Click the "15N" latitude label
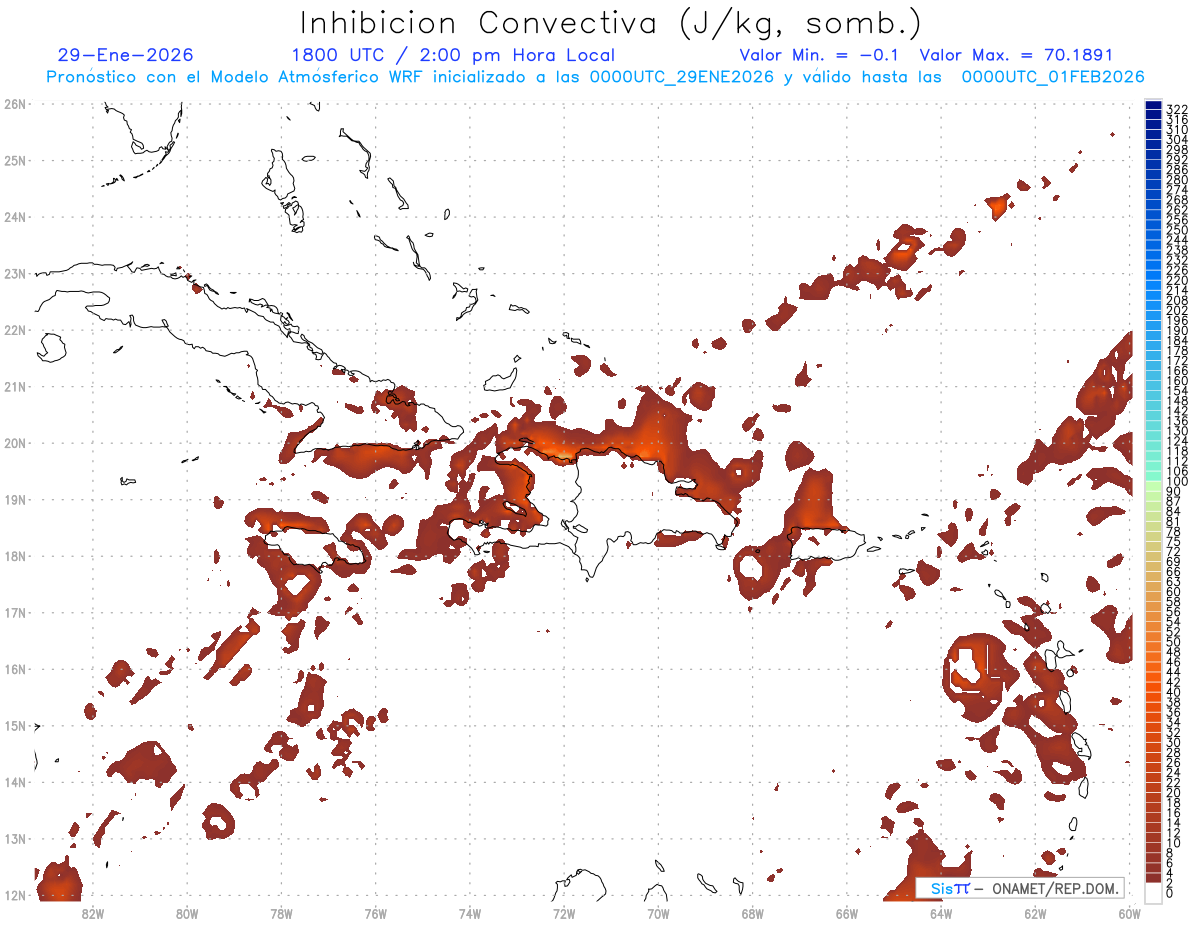 [x=15, y=725]
